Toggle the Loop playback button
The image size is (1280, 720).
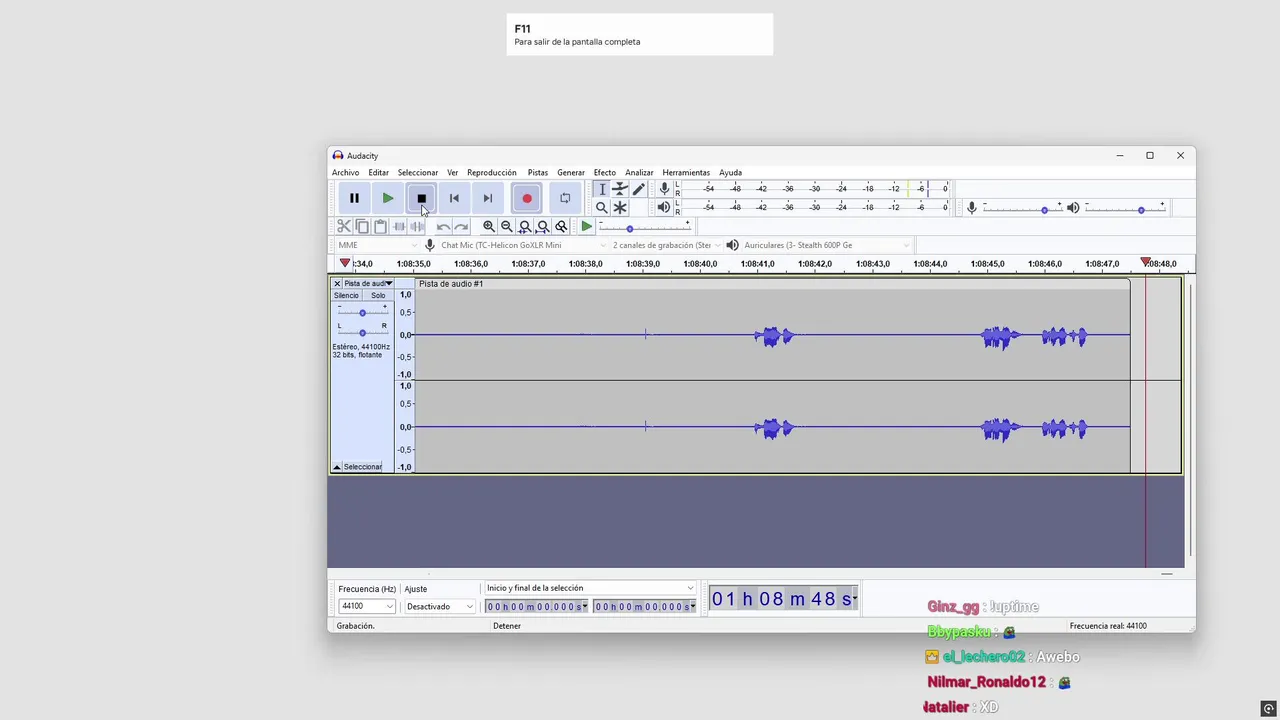coord(565,198)
